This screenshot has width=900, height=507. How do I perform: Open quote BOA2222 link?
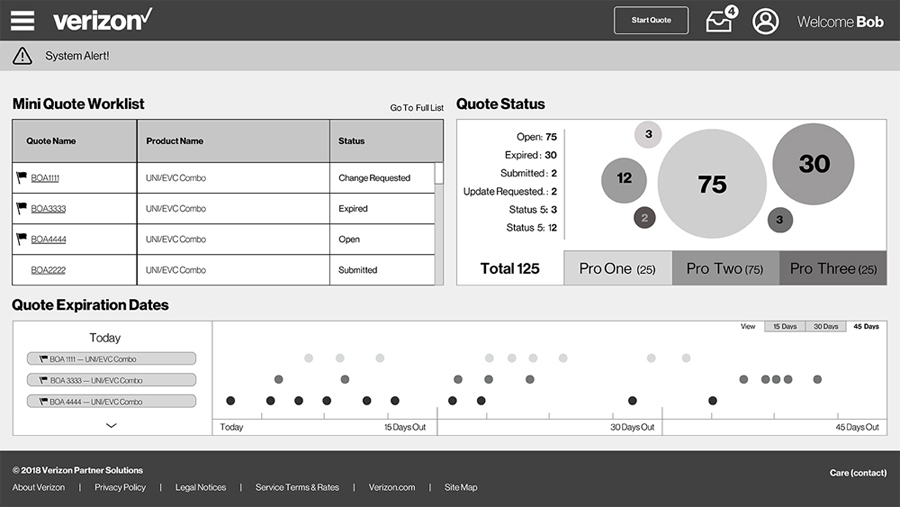click(x=48, y=270)
